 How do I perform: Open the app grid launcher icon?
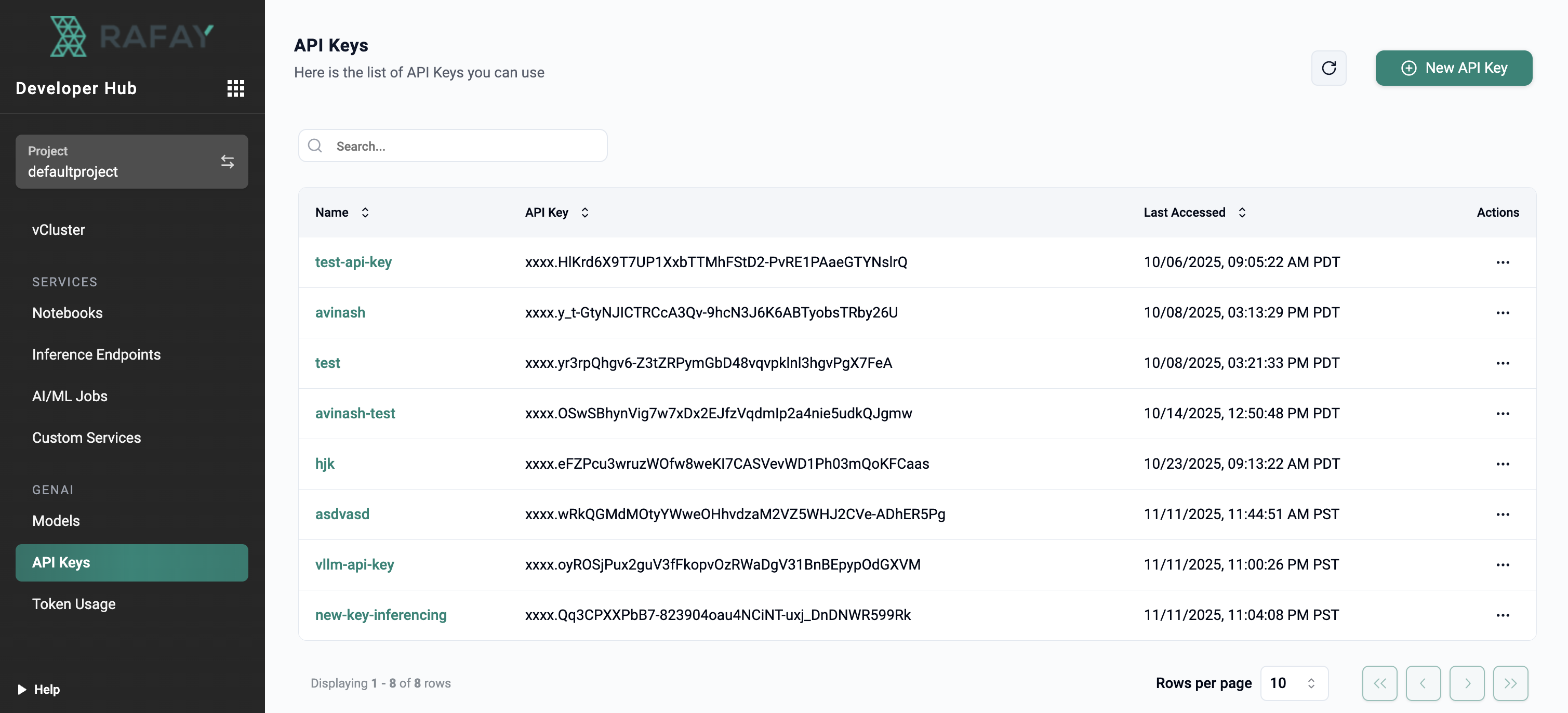(235, 88)
